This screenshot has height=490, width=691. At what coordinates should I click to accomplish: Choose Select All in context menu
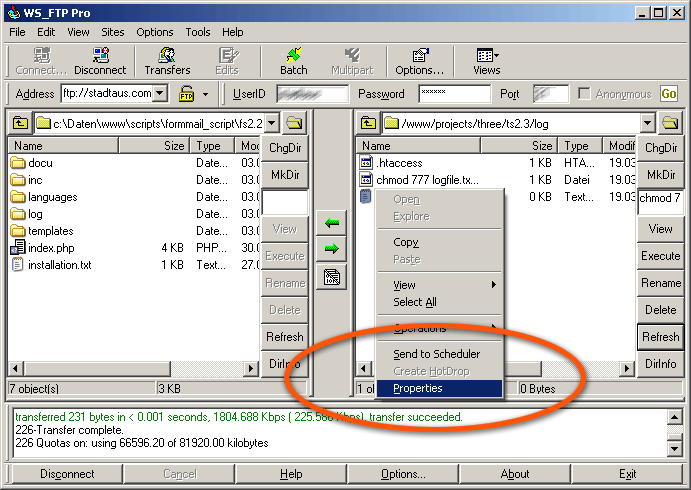tap(439, 302)
